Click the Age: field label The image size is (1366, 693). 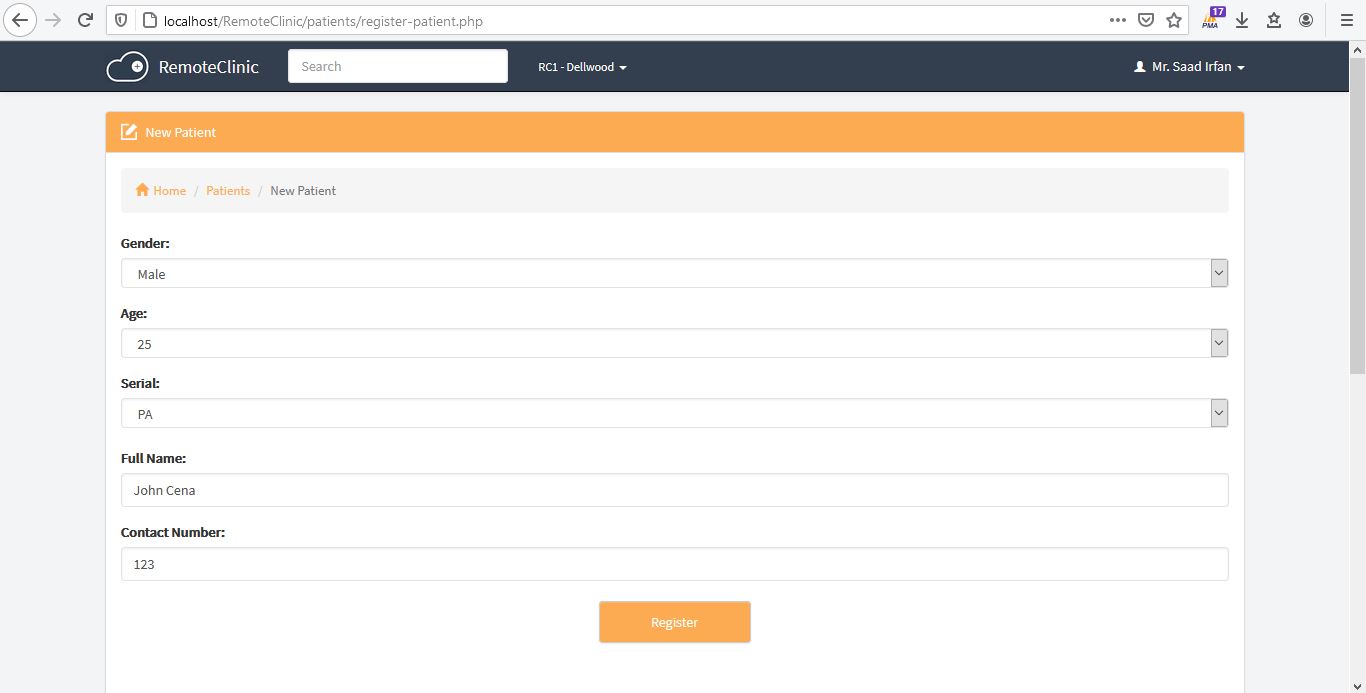point(134,313)
